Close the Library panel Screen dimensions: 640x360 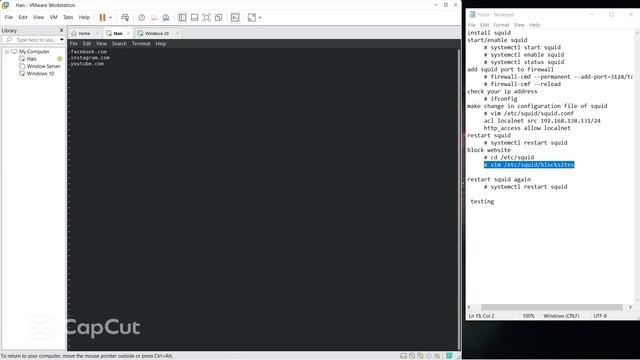(62, 30)
